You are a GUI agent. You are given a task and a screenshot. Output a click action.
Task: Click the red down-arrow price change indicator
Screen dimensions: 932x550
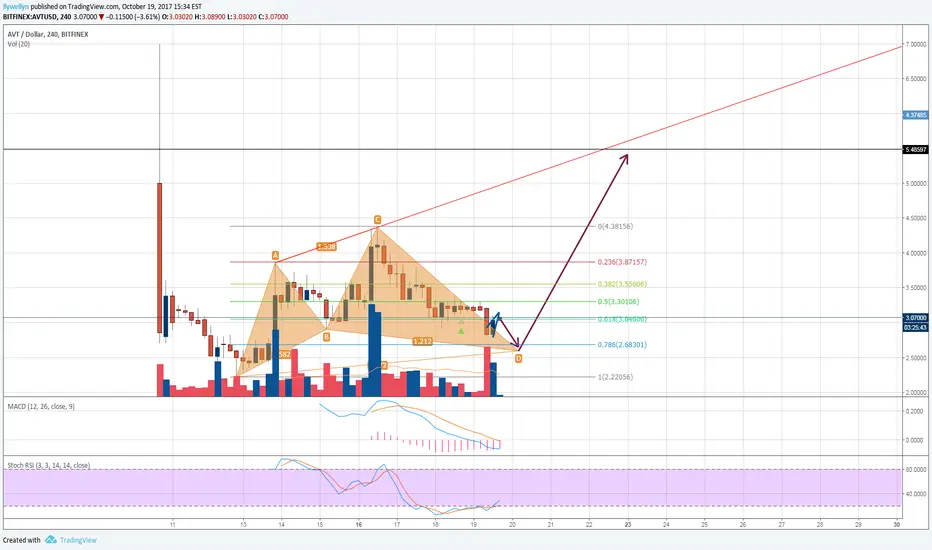click(x=102, y=17)
